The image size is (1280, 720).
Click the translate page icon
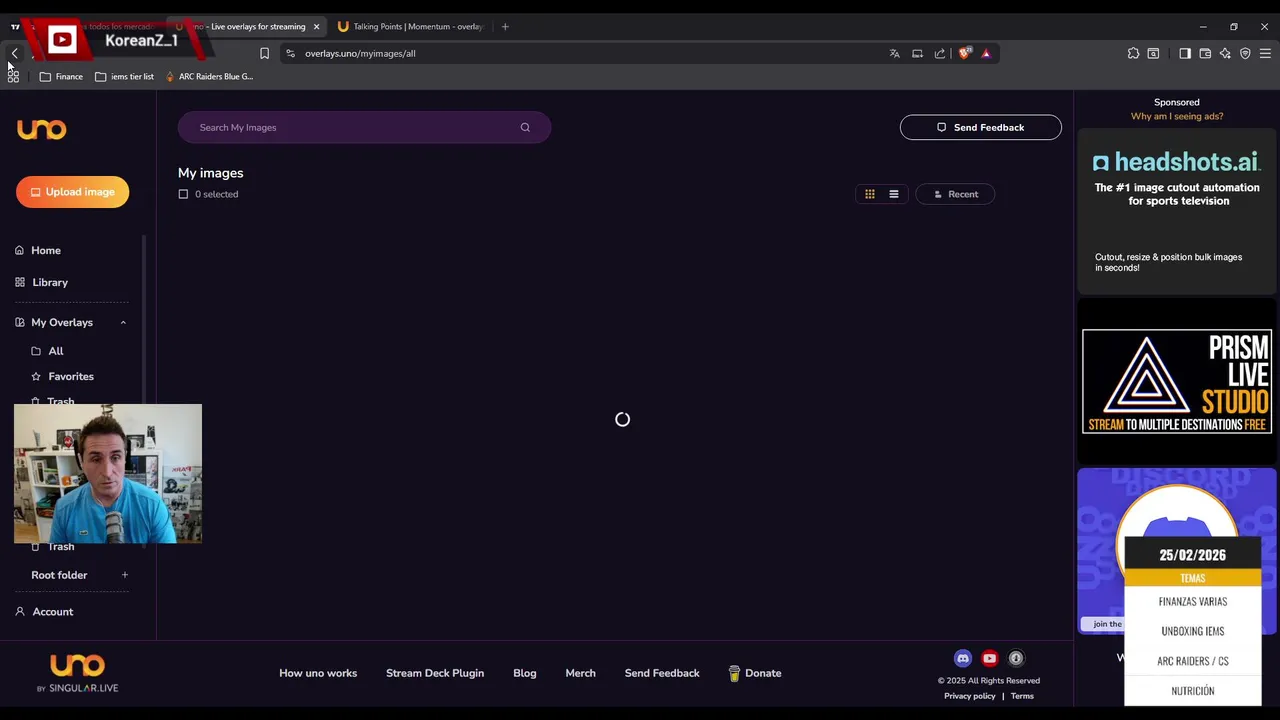[895, 53]
